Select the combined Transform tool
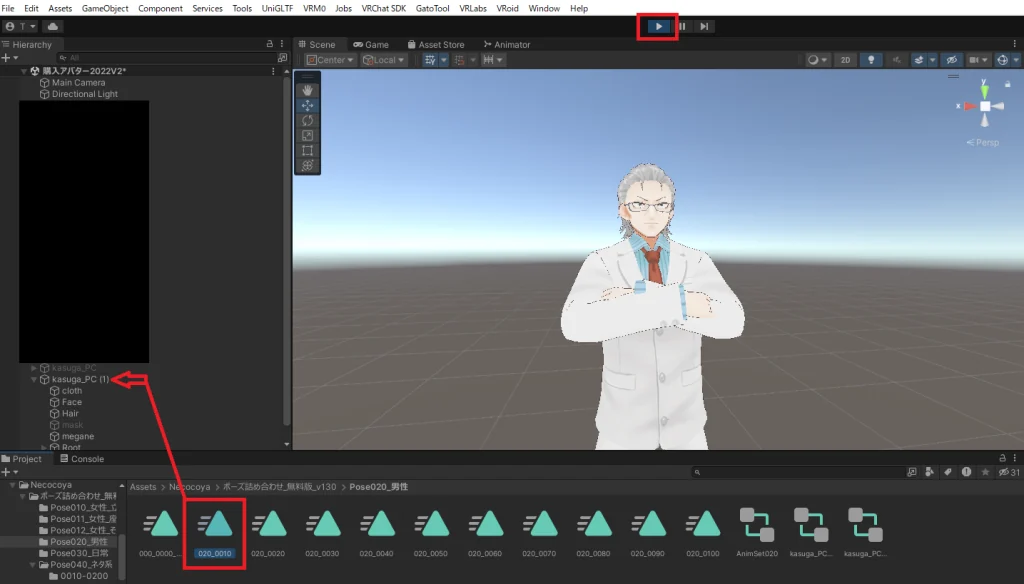 (308, 165)
